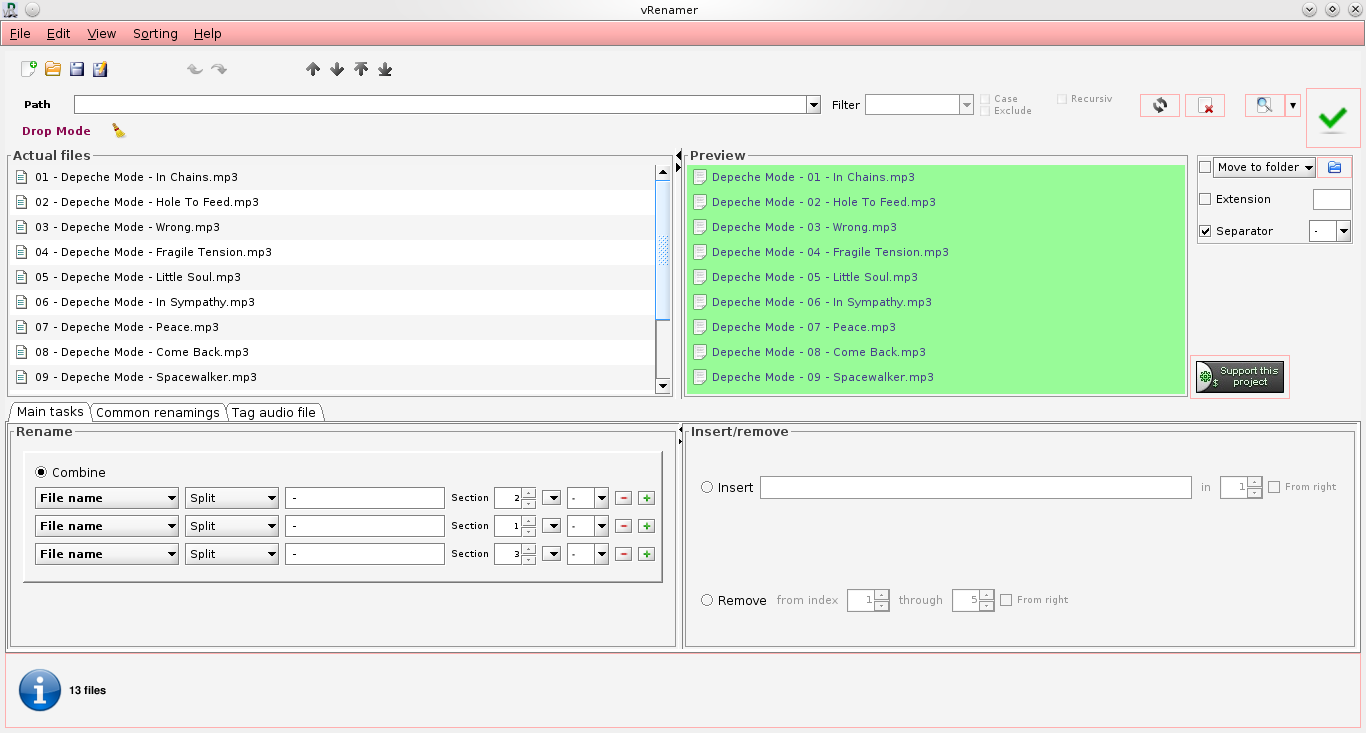Toggle the Extension checkbox

coord(1205,199)
